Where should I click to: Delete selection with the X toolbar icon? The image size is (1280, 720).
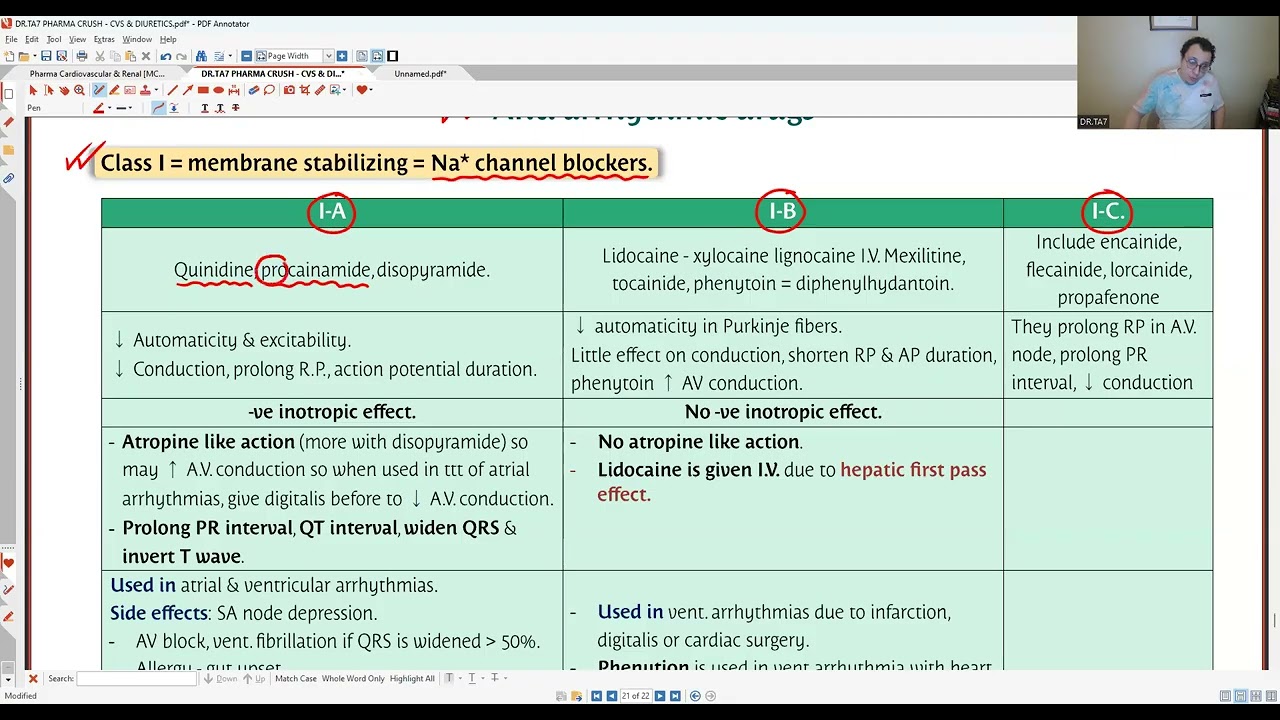point(146,56)
